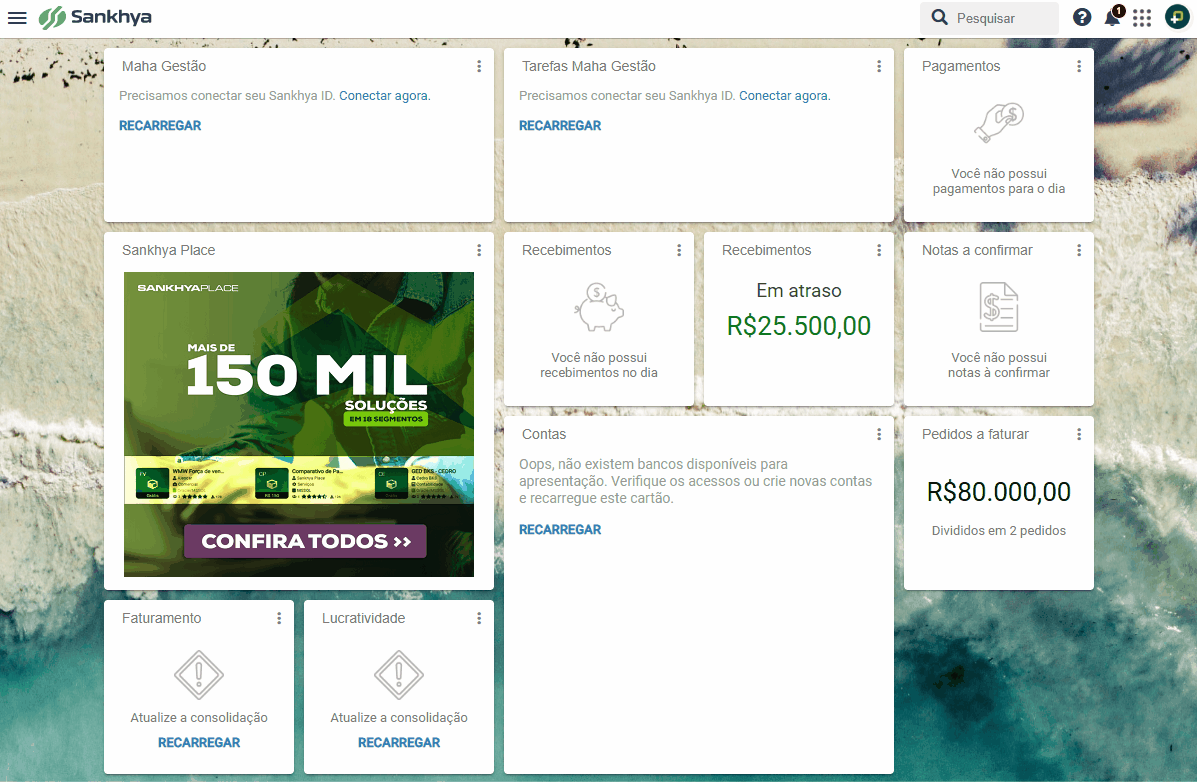Open the notifications bell
This screenshot has height=782, width=1197.
1112,18
